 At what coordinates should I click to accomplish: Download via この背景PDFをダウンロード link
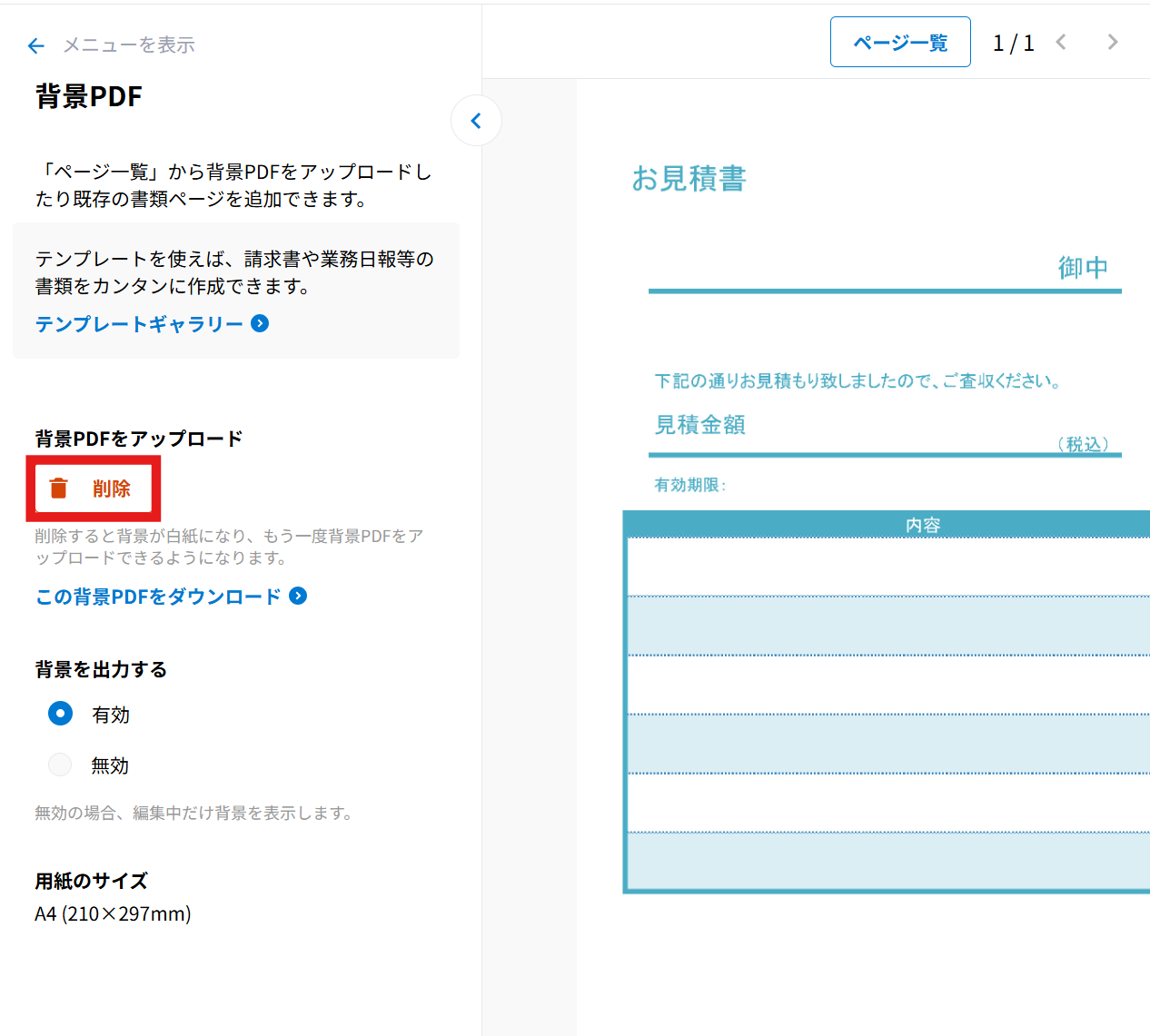click(158, 597)
